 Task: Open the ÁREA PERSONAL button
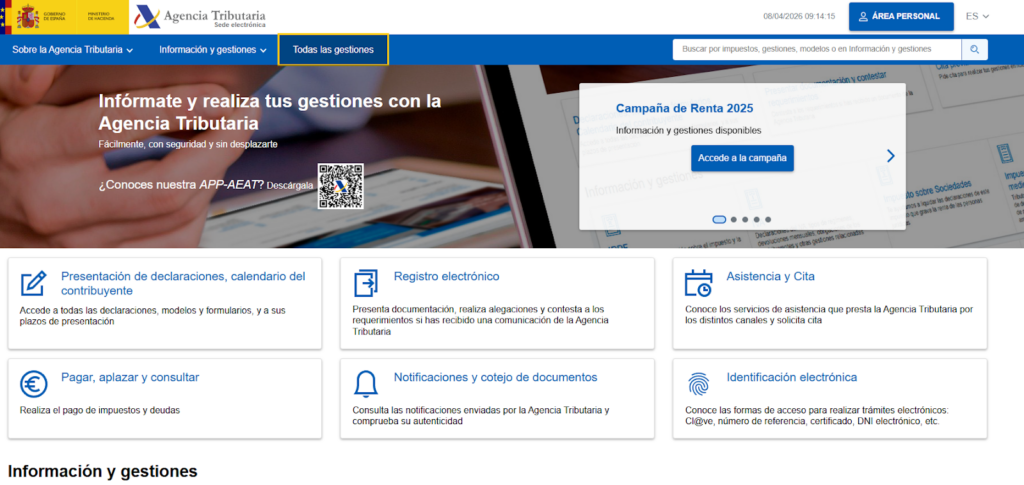[901, 16]
